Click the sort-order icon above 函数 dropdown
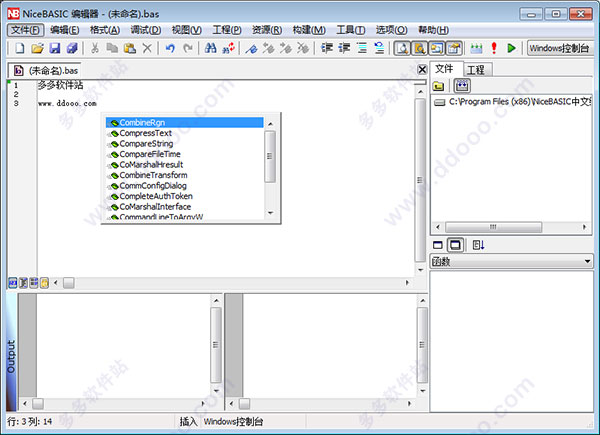The width and height of the screenshot is (600, 435). coord(478,245)
